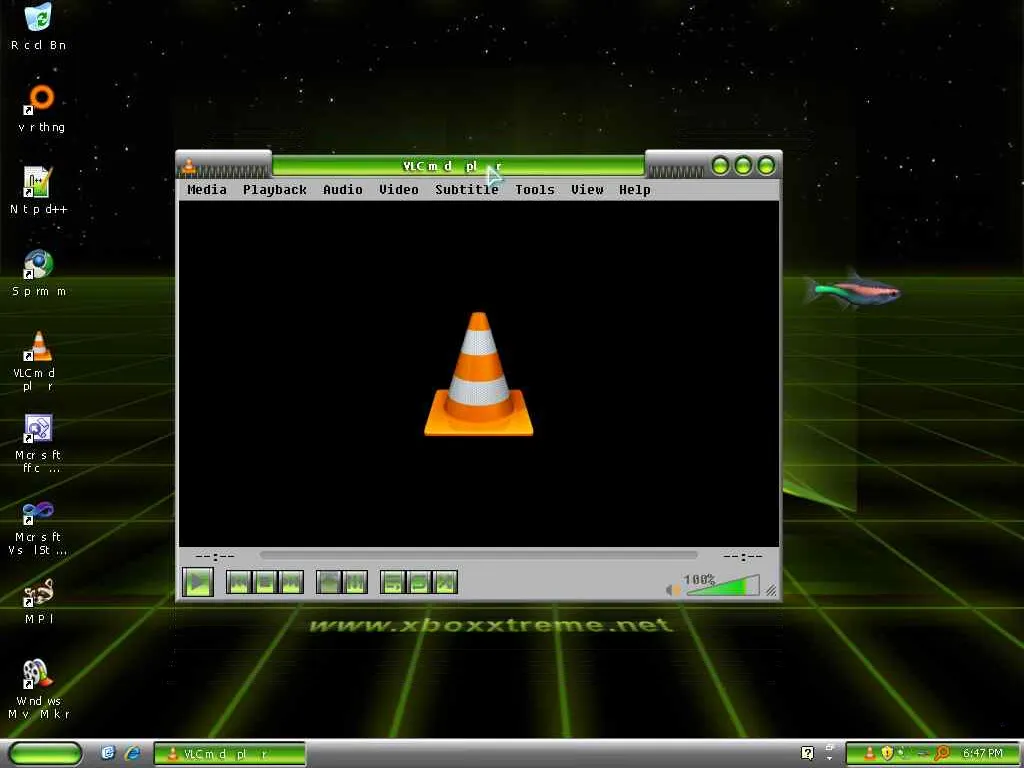The height and width of the screenshot is (768, 1024).
Task: Select VLC media player desktop shortcut
Action: (x=35, y=361)
